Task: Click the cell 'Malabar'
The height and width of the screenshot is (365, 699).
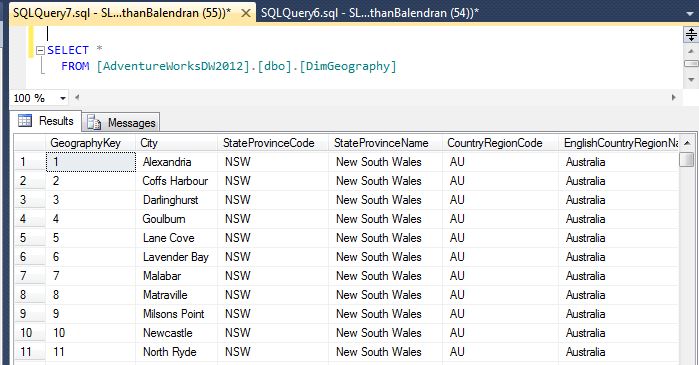Action: (176, 276)
